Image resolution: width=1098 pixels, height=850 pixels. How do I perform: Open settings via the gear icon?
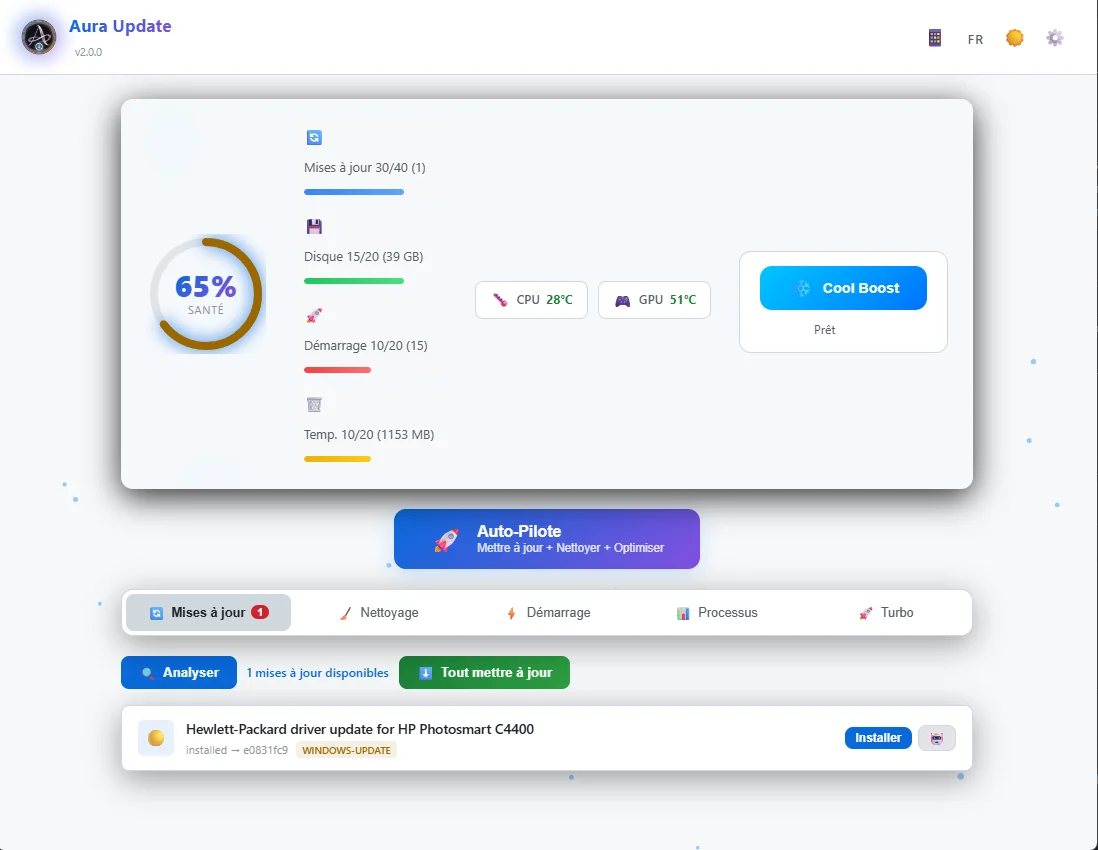(x=1055, y=38)
